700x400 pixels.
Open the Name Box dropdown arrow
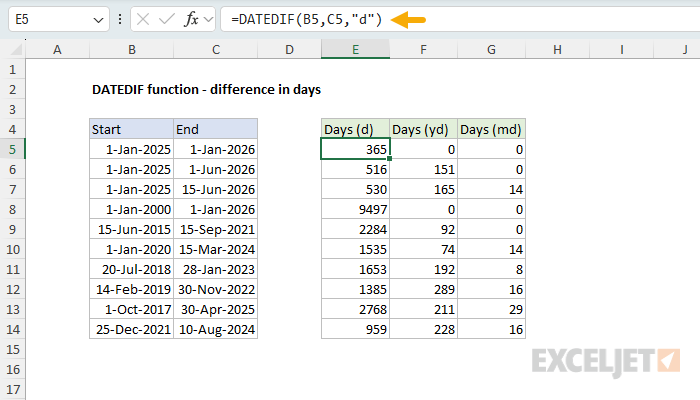(98, 20)
